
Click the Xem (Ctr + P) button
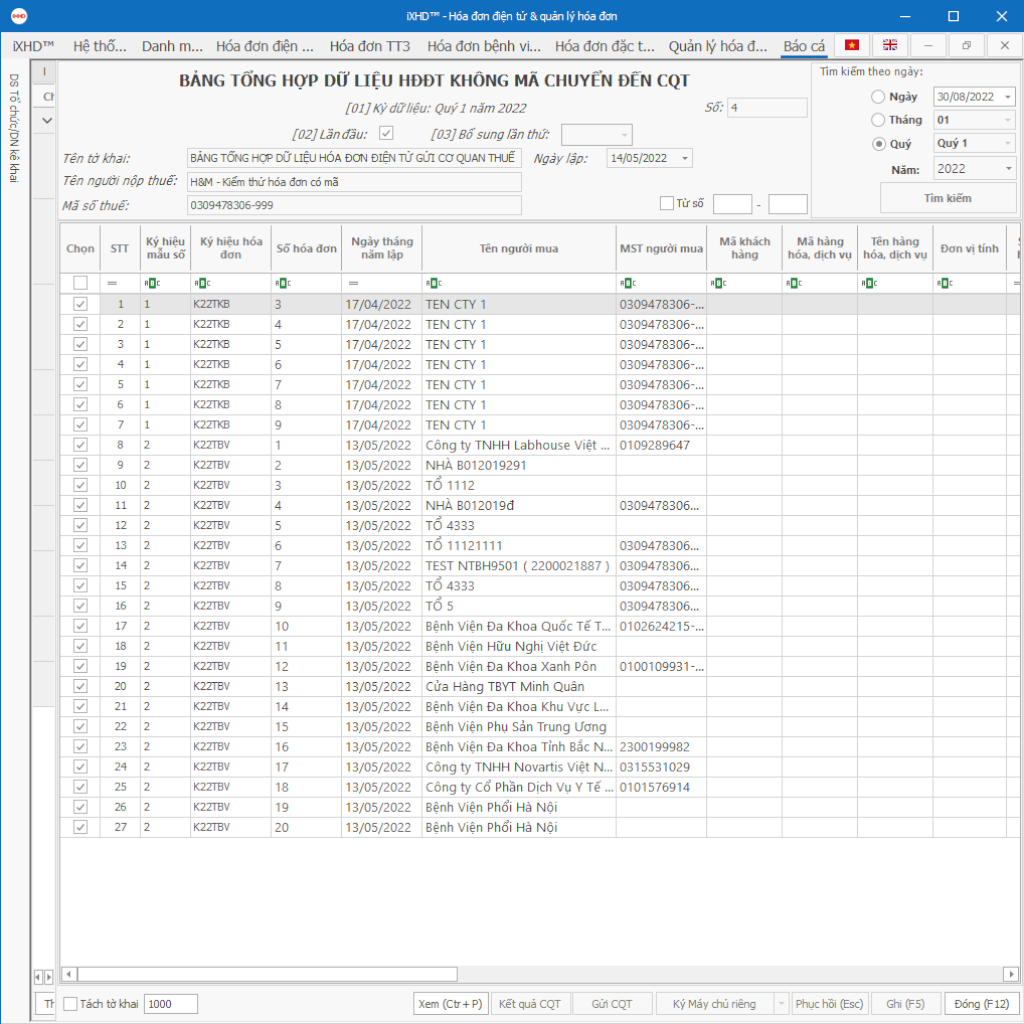point(450,1004)
